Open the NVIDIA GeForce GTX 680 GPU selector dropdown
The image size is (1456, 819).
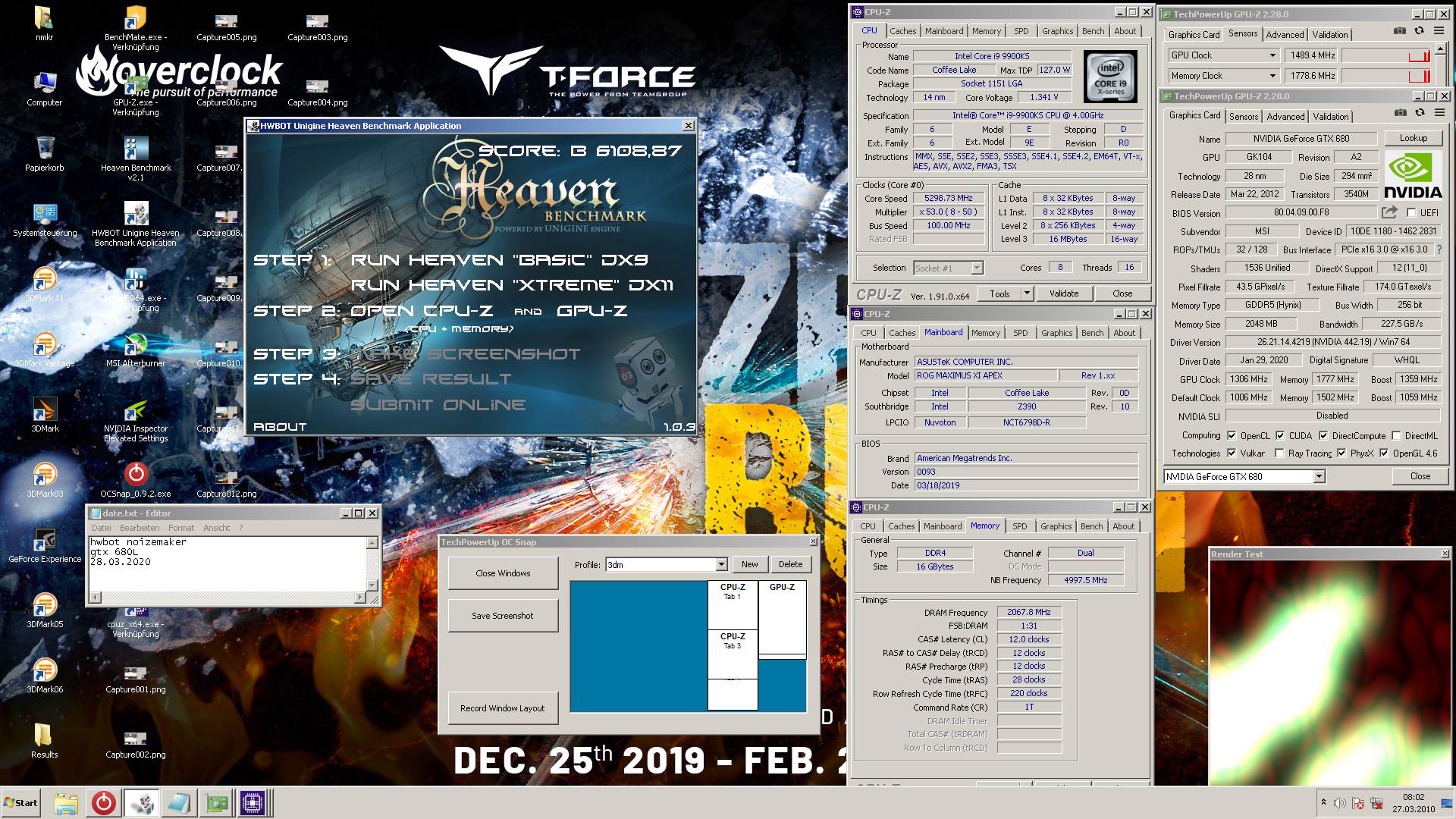click(x=1319, y=476)
